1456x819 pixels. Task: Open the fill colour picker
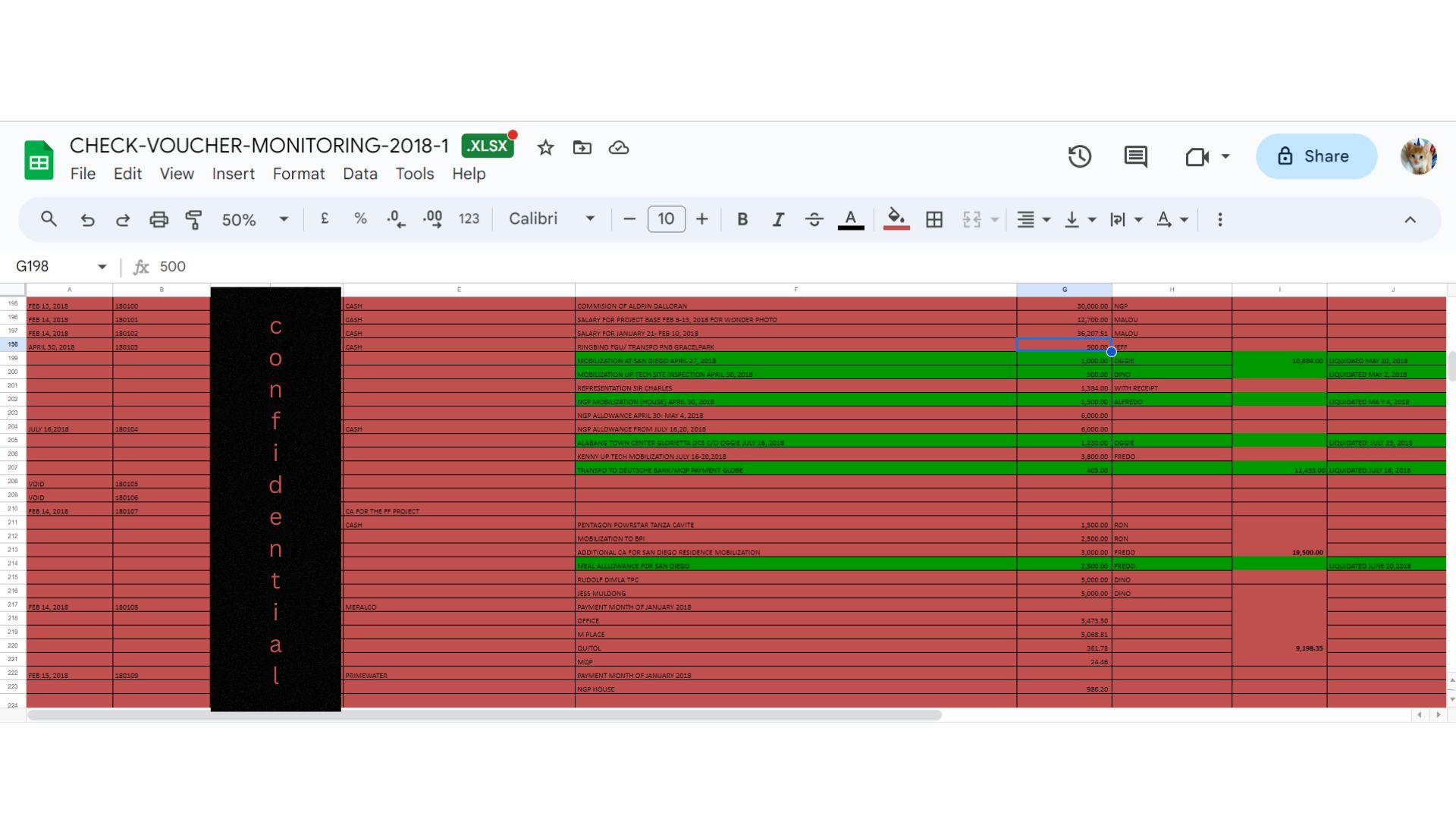(896, 220)
